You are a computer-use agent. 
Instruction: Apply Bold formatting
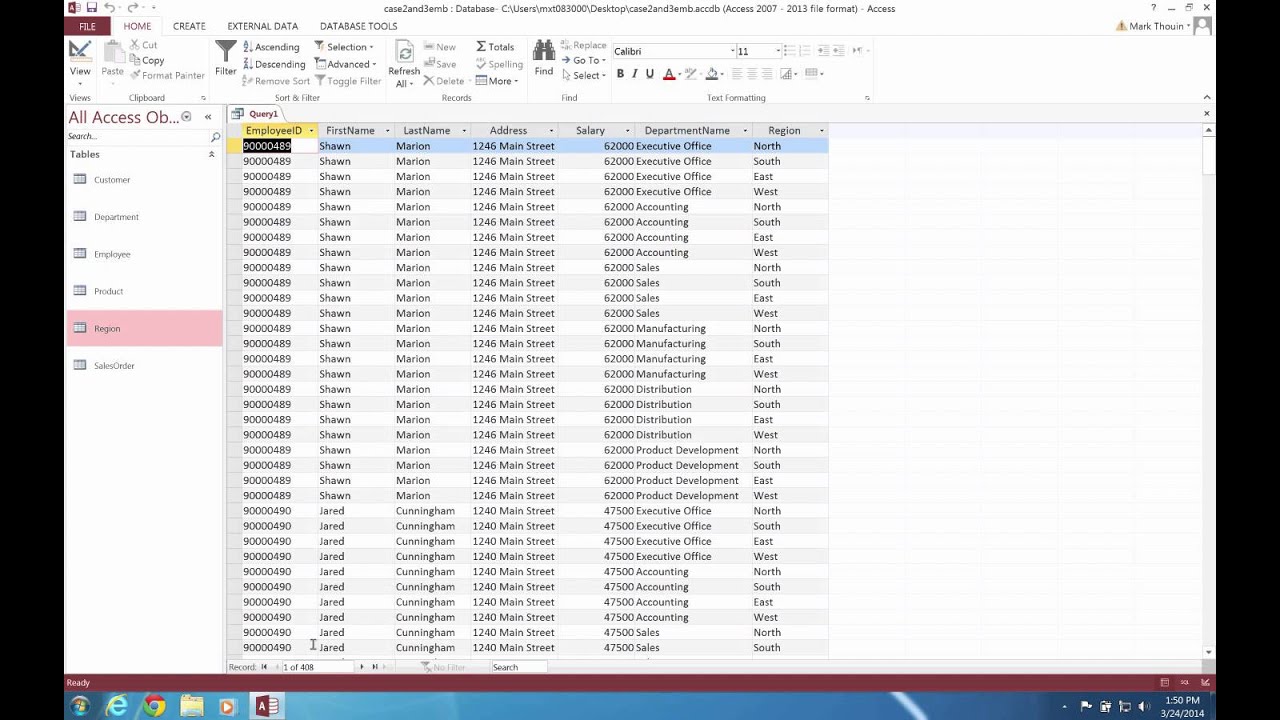[x=620, y=74]
